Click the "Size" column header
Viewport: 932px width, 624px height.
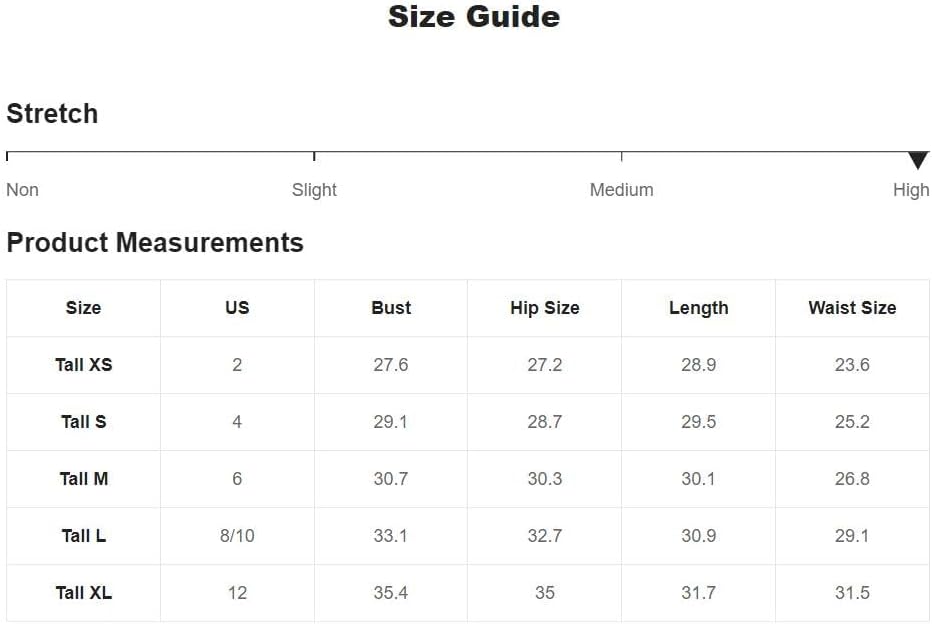pyautogui.click(x=83, y=308)
